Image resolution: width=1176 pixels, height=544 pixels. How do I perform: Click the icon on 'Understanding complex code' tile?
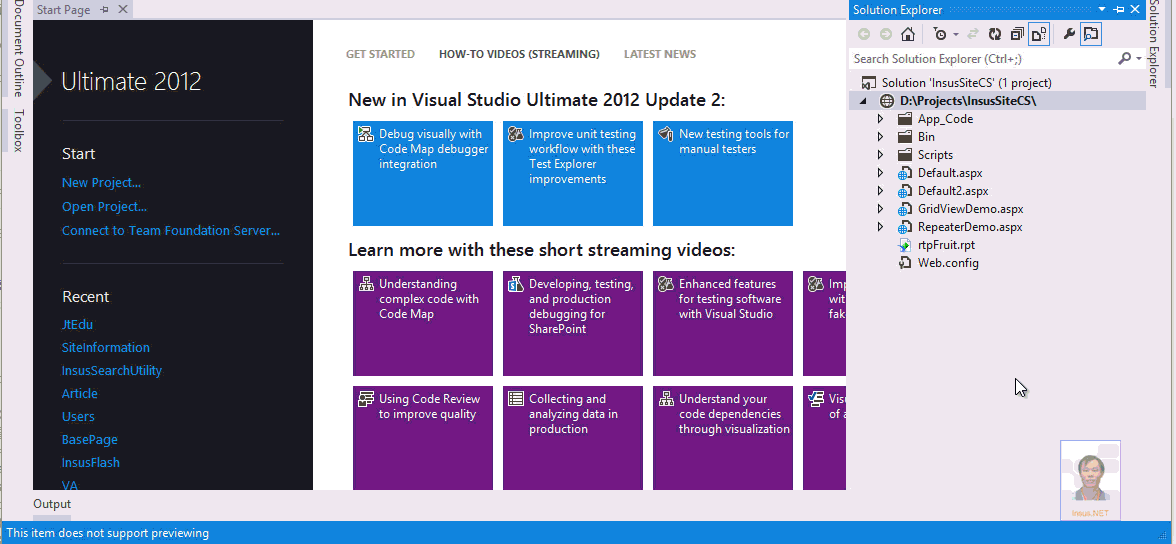(x=366, y=284)
